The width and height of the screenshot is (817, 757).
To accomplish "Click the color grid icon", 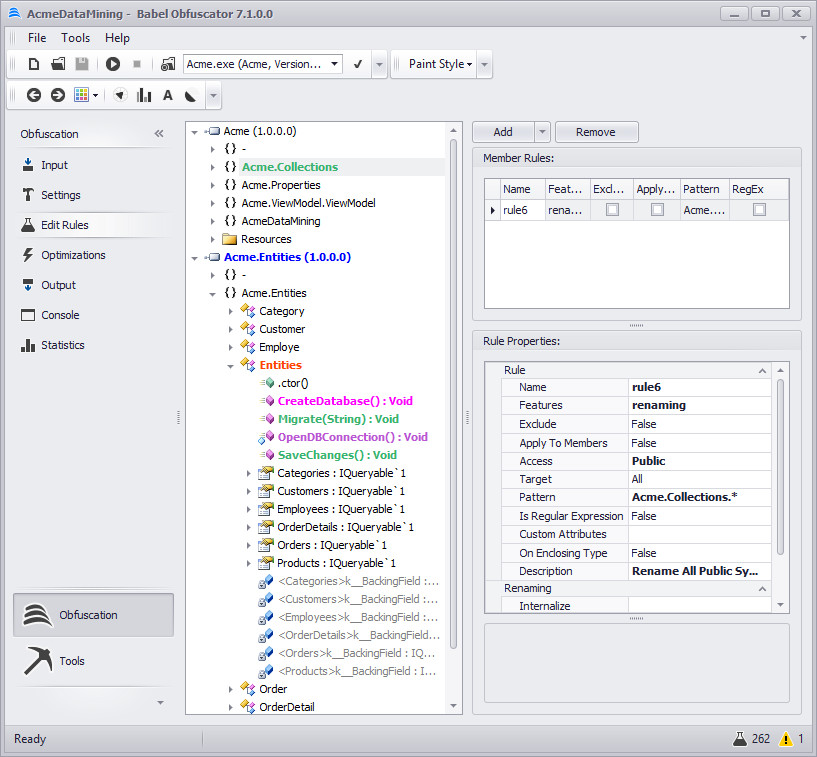I will (x=81, y=95).
